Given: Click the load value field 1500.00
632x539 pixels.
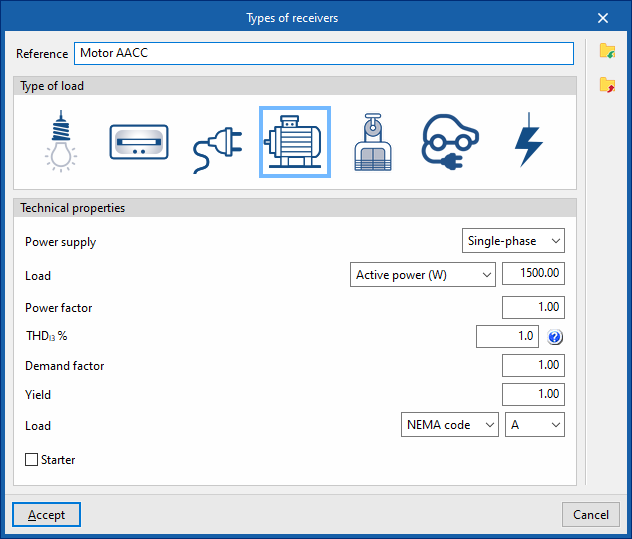Looking at the screenshot, I should (533, 273).
